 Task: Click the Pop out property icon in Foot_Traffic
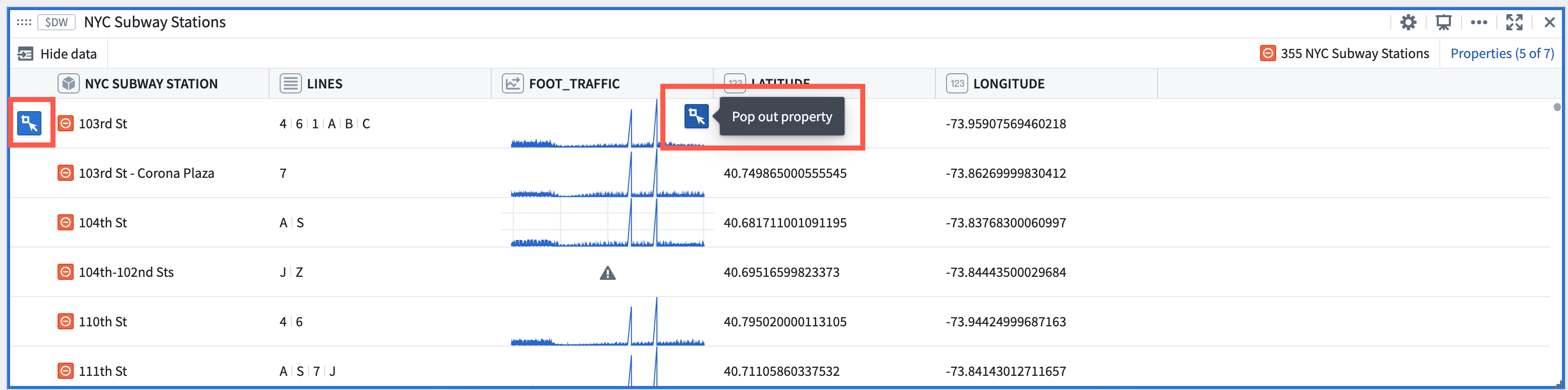(x=696, y=116)
